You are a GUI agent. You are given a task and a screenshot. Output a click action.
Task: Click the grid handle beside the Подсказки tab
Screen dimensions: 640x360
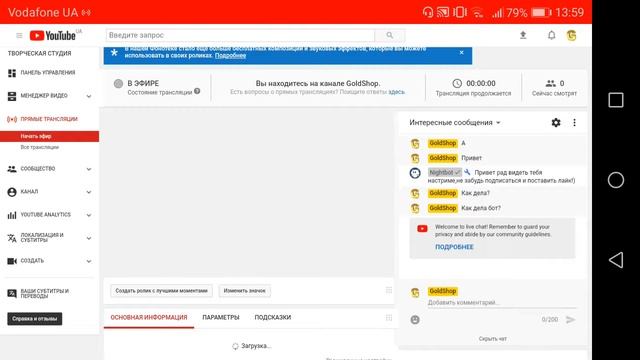[x=389, y=318]
